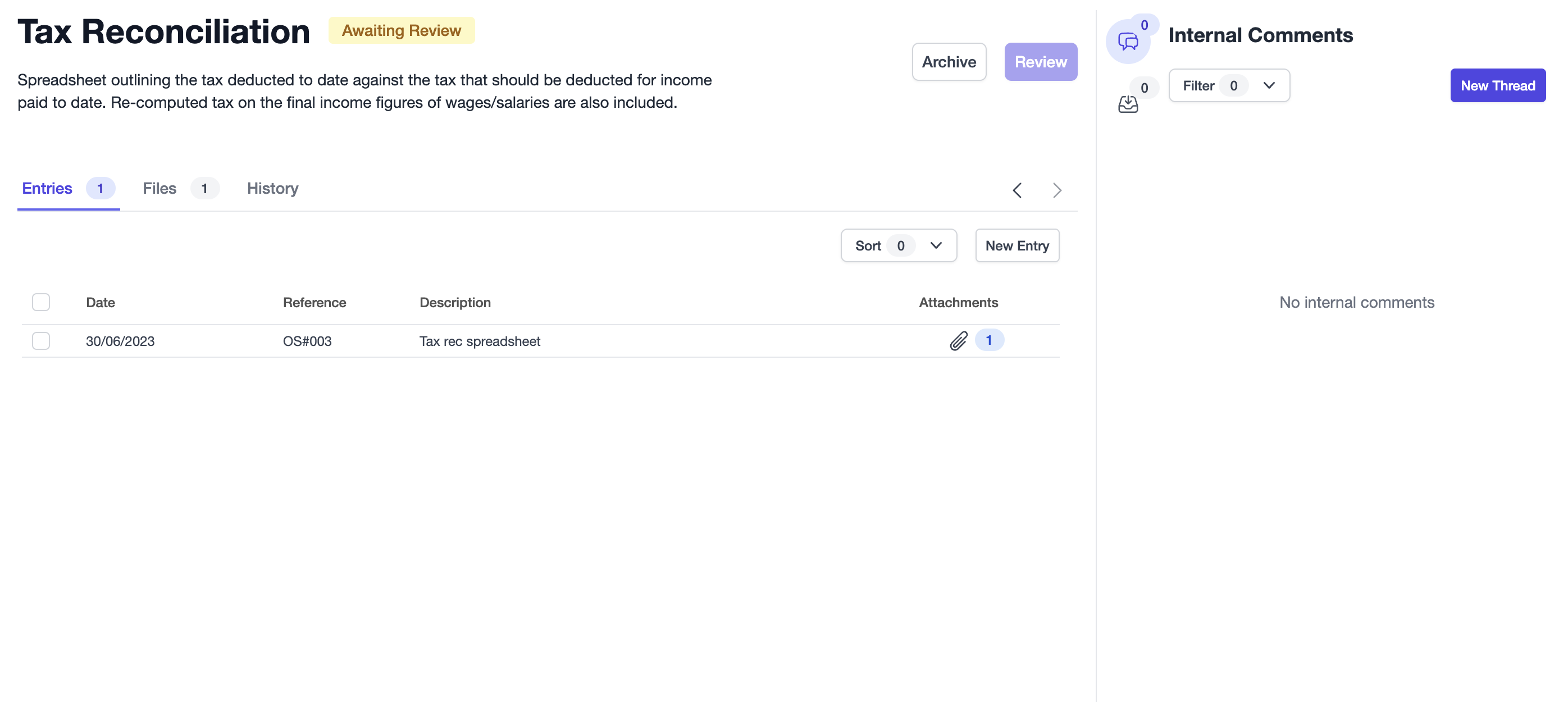The height and width of the screenshot is (702, 1568).
Task: Click the attachment count badge showing 1
Action: [988, 340]
